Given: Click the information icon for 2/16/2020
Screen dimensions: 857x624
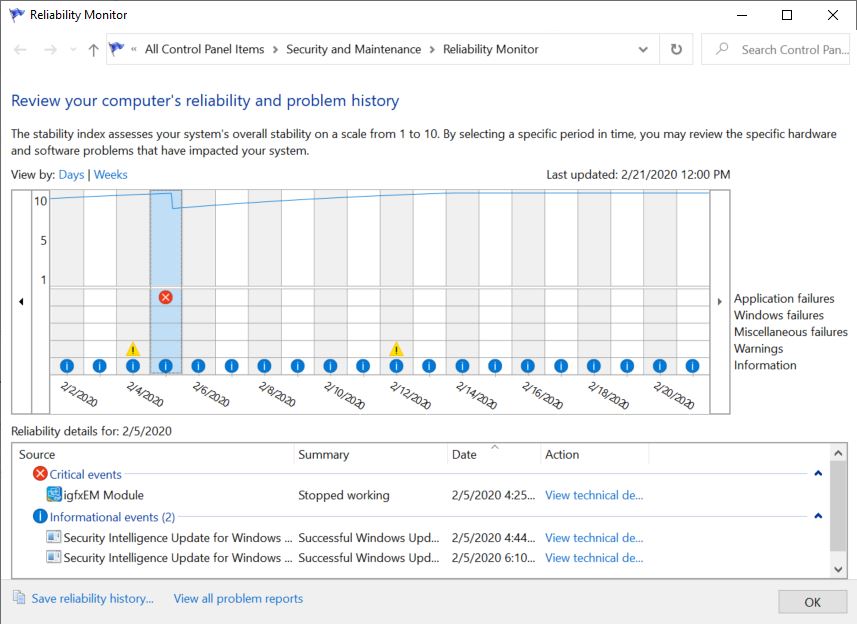Looking at the screenshot, I should point(528,366).
